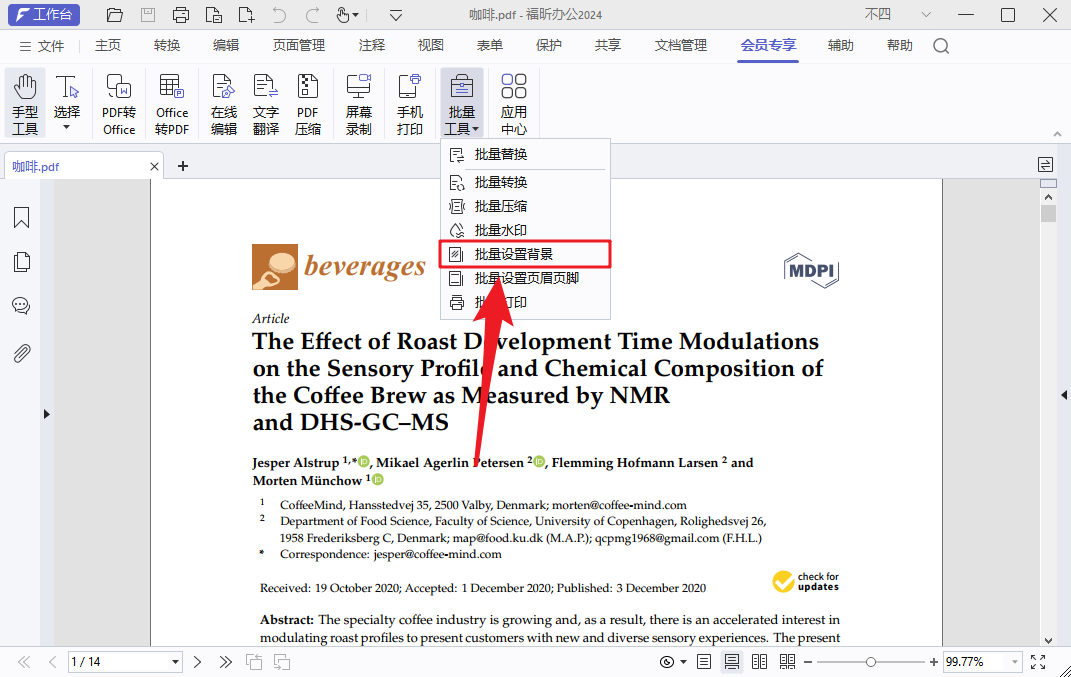The width and height of the screenshot is (1071, 677).
Task: Click the 工作台 workbench button
Action: [43, 15]
